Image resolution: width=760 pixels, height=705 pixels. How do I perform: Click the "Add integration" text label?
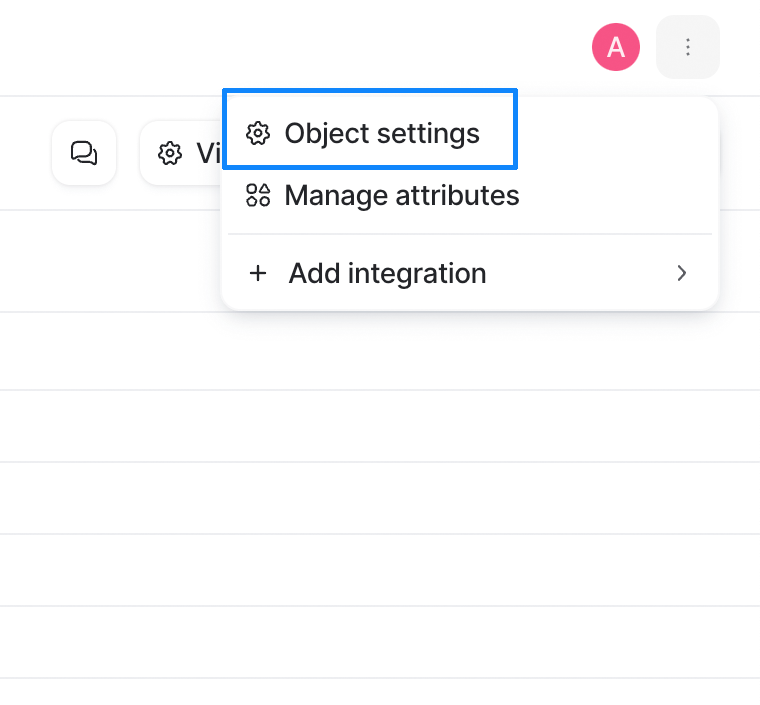[387, 273]
